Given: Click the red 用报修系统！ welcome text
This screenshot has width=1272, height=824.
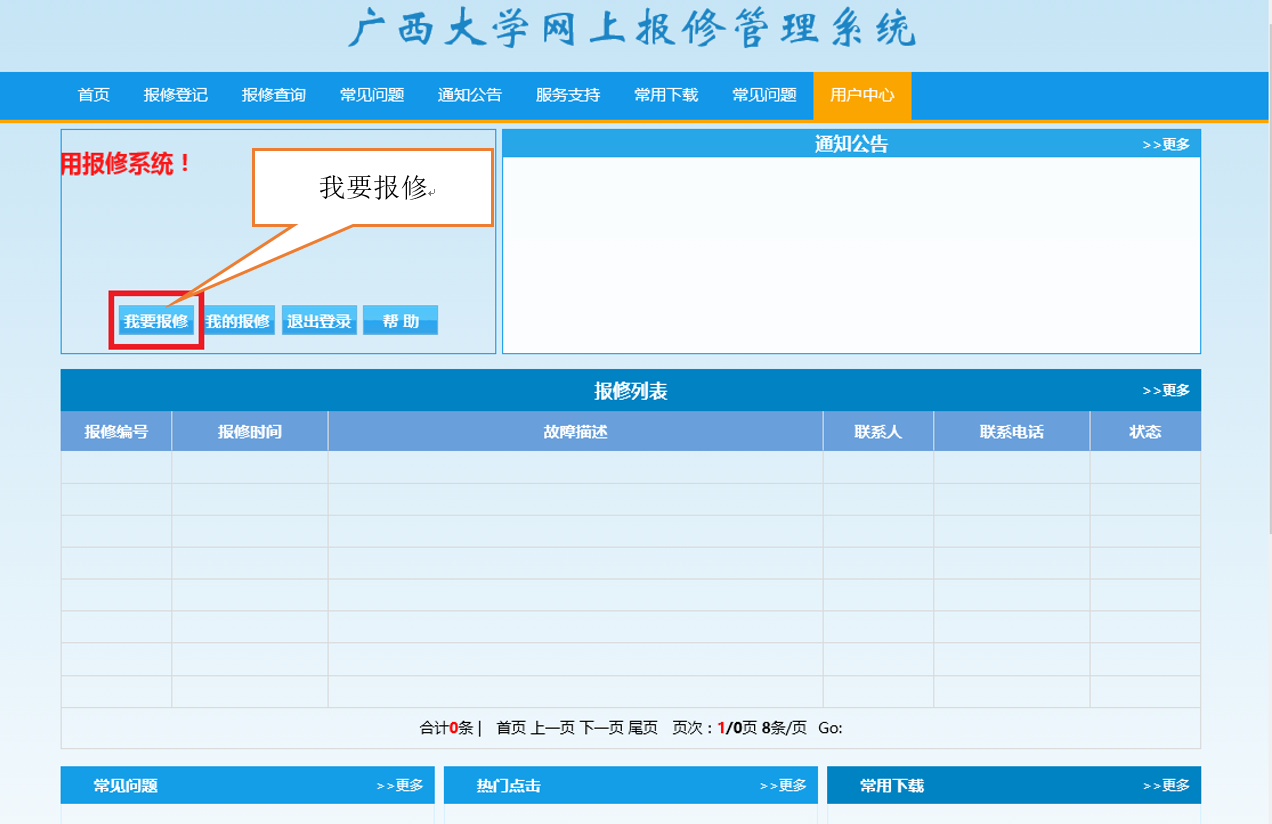Looking at the screenshot, I should (x=127, y=165).
